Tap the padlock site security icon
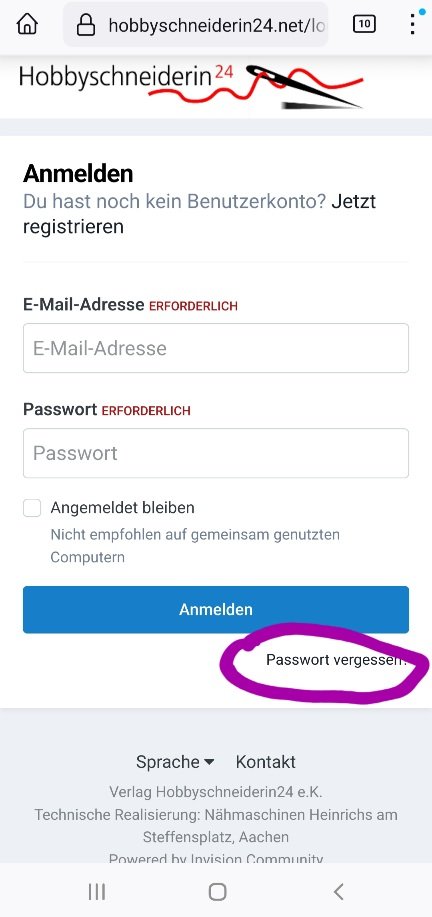Viewport: 432px width, 917px height. click(86, 25)
